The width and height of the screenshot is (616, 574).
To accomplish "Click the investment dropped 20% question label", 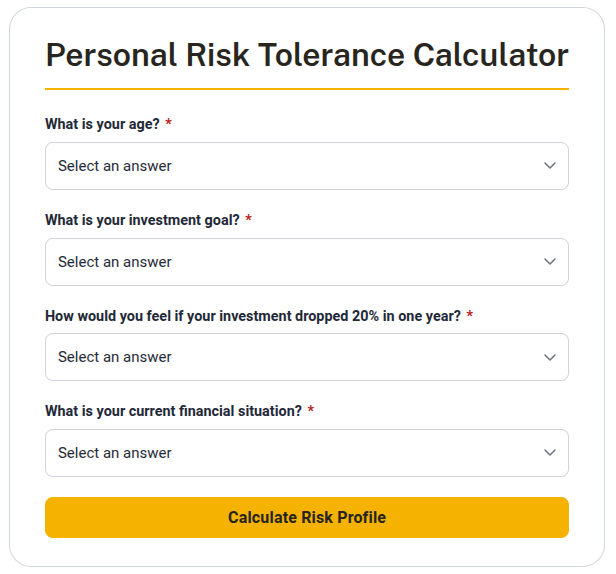I will pyautogui.click(x=253, y=315).
